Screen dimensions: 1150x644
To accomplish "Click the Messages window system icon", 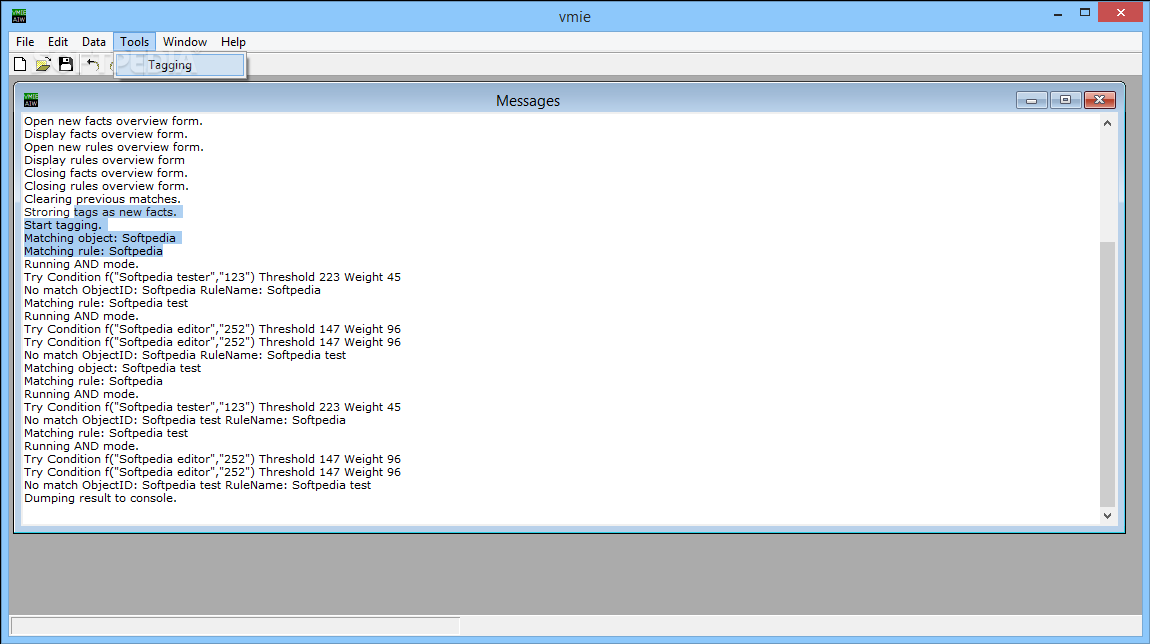I will pos(31,100).
